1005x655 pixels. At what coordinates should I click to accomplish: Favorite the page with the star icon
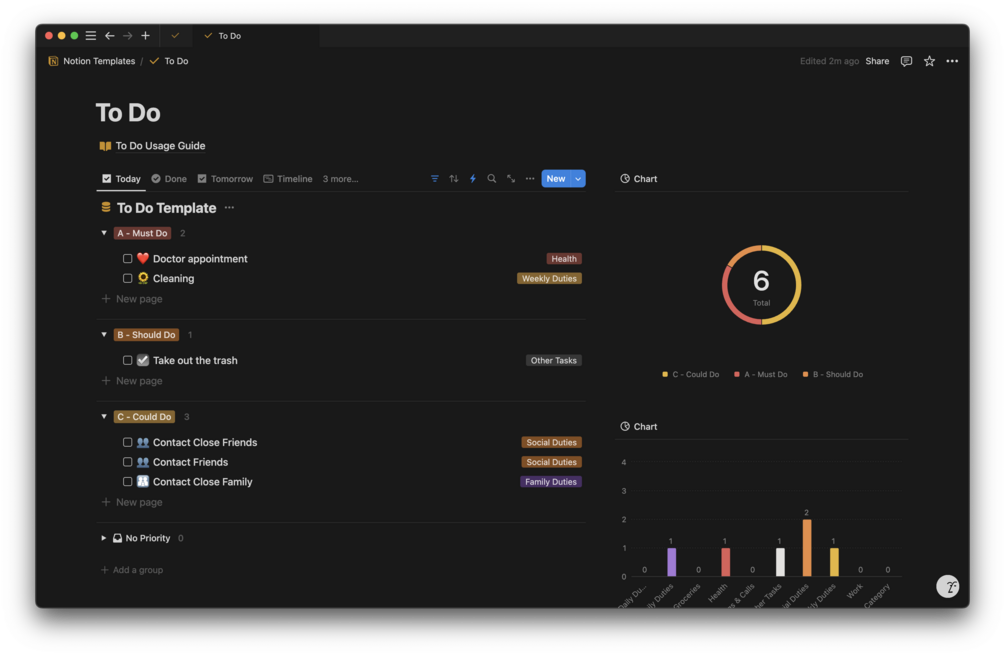[929, 61]
